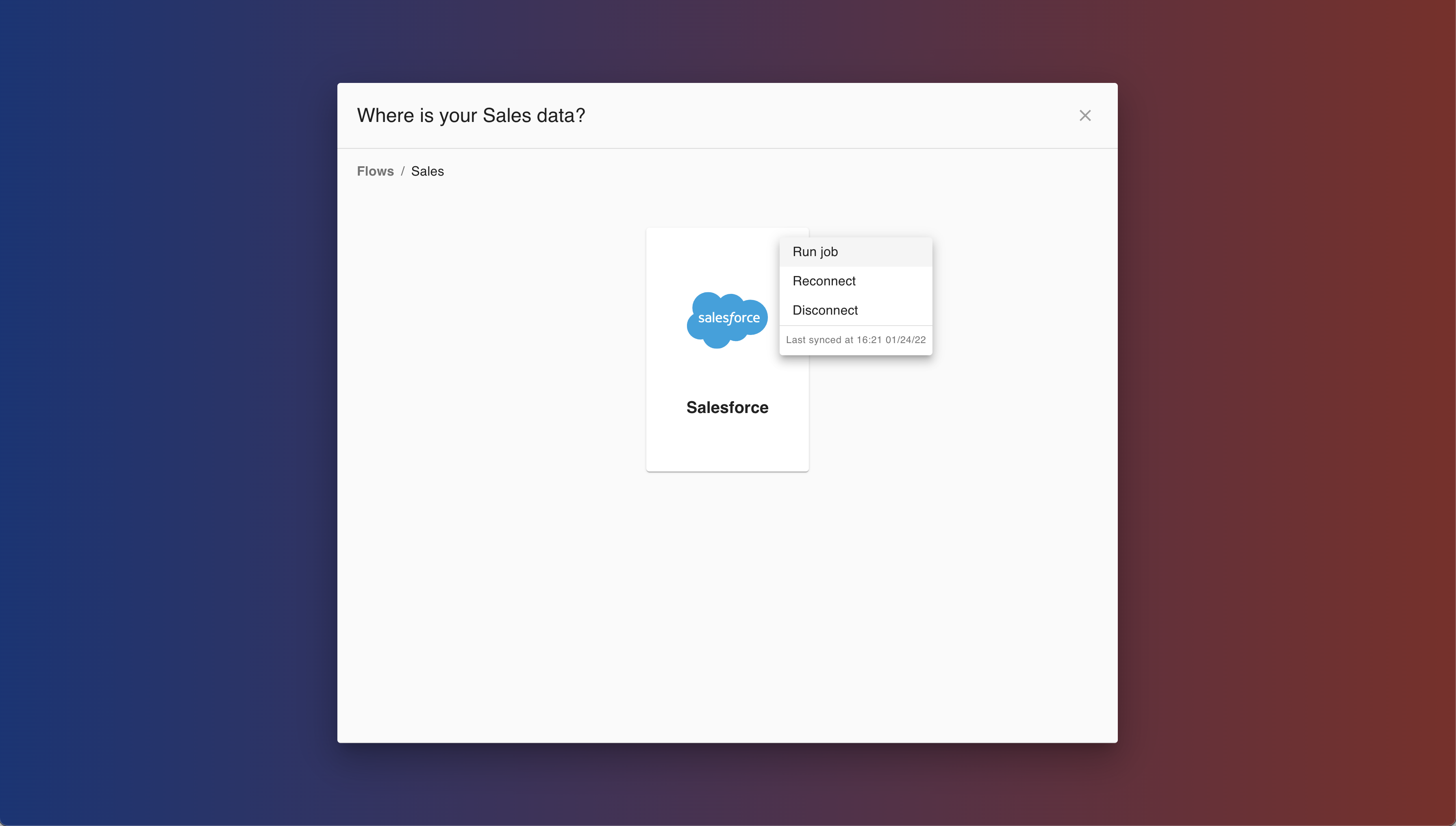This screenshot has height=826, width=1456.
Task: Click the Sales breadcrumb item
Action: coord(427,171)
